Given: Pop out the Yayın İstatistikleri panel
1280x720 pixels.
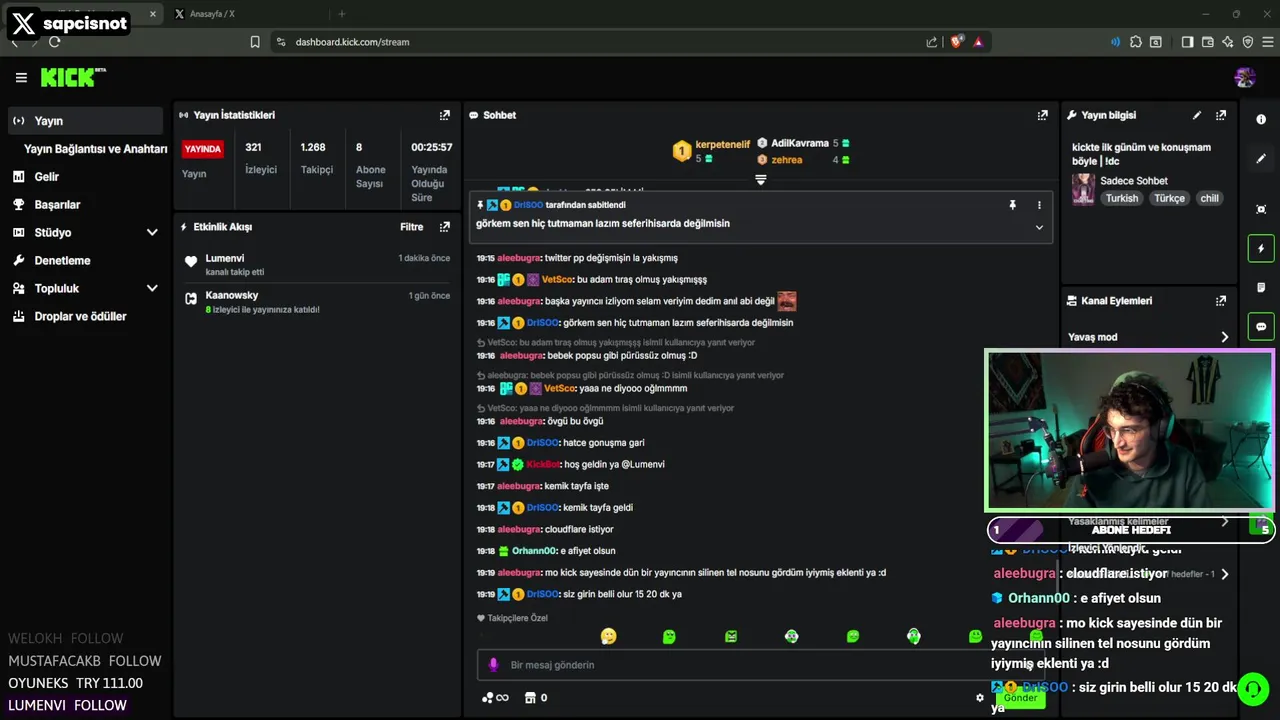Looking at the screenshot, I should click(x=445, y=115).
